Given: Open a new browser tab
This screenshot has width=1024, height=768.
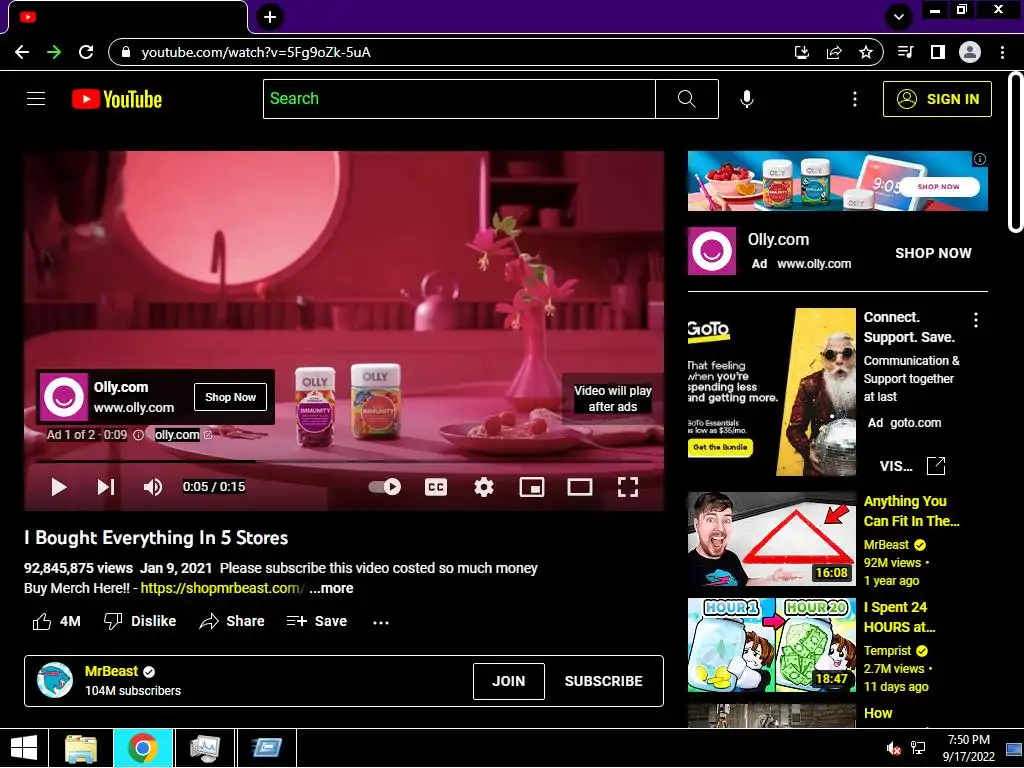Looking at the screenshot, I should 270,17.
